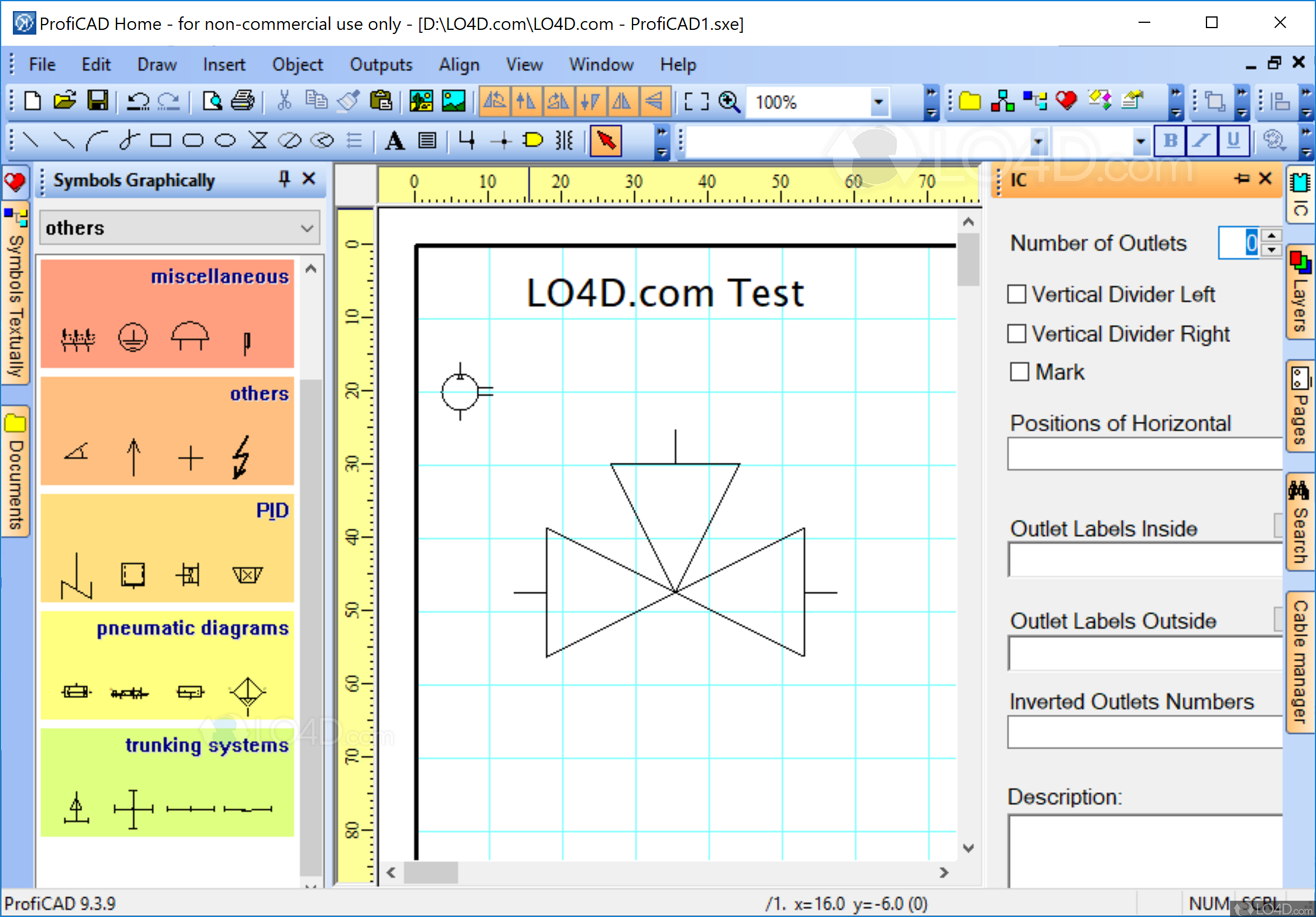
Task: Expand the font selection combo box
Action: [x=1038, y=141]
